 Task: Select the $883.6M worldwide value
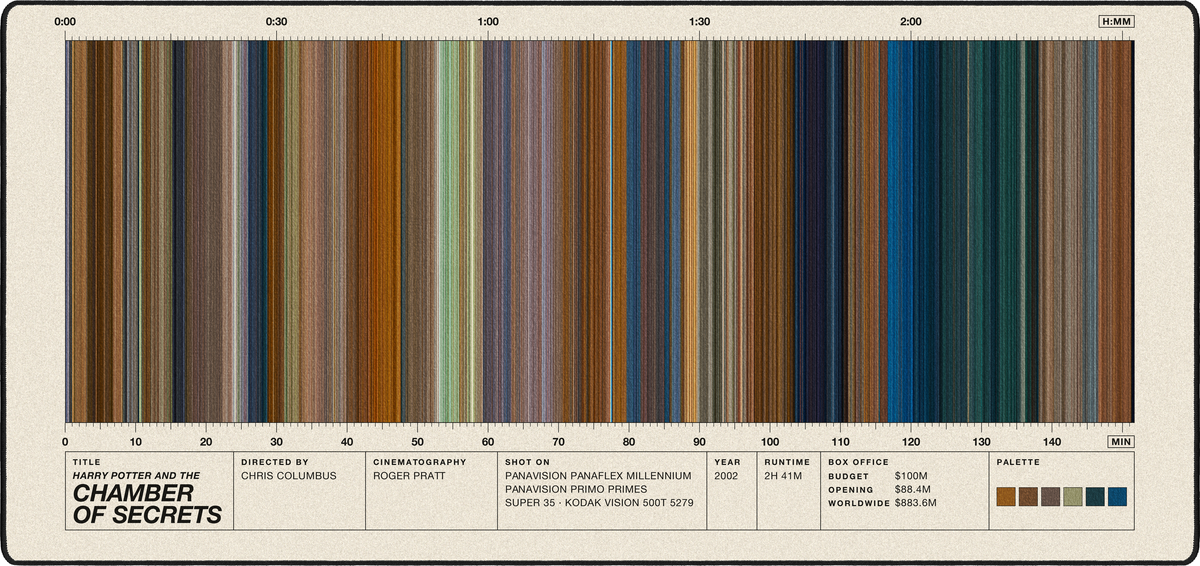(x=916, y=503)
